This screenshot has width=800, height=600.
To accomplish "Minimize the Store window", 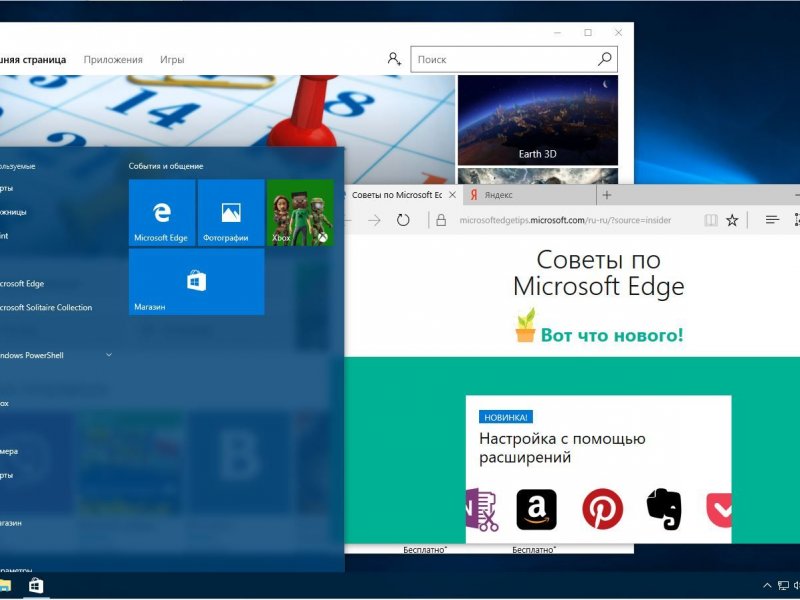I will [x=558, y=33].
